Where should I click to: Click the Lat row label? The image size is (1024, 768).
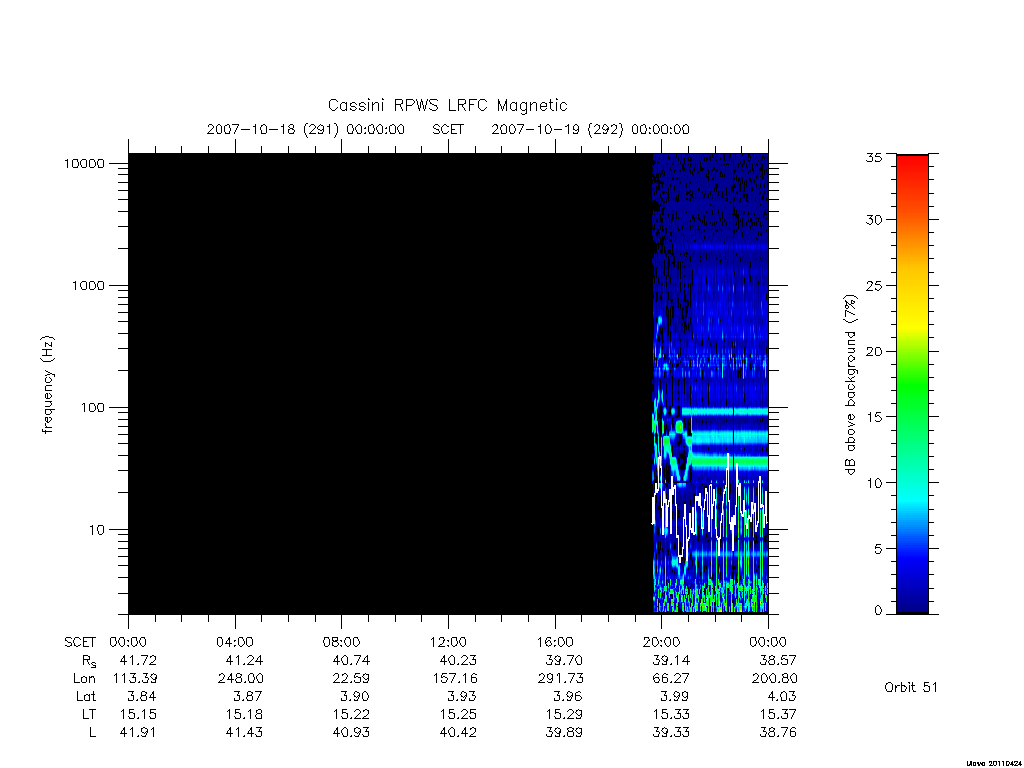(x=86, y=696)
